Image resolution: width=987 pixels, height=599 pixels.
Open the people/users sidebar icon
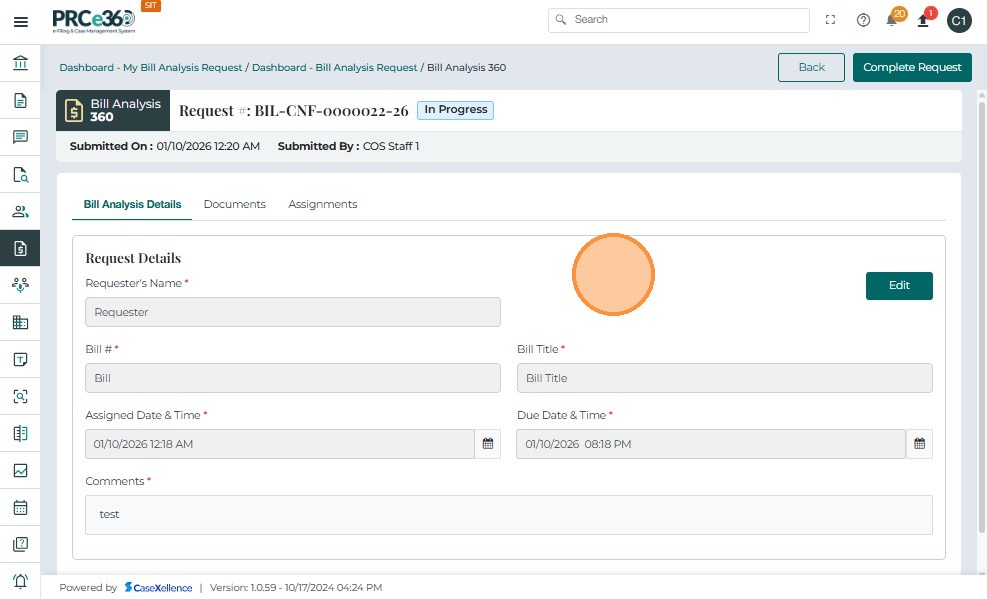20,211
